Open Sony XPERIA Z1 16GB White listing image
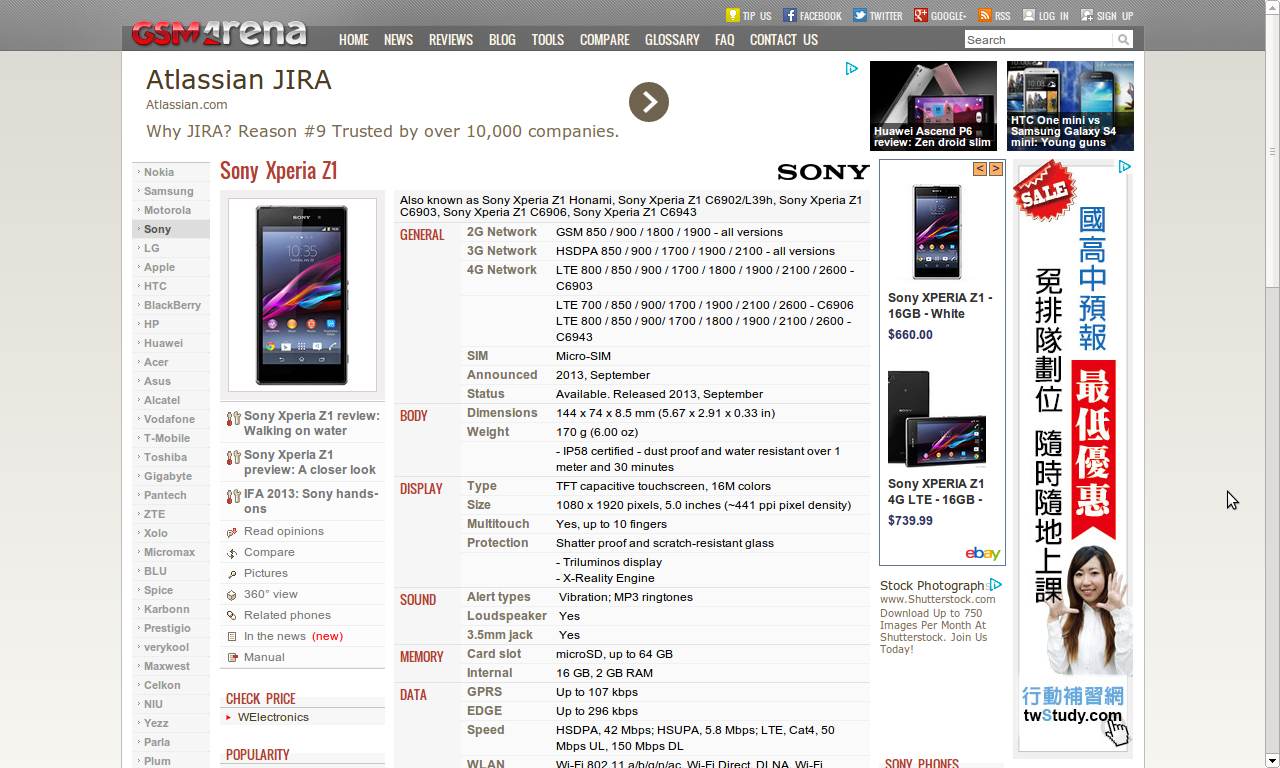Screen dimensions: 1280x768 click(937, 232)
